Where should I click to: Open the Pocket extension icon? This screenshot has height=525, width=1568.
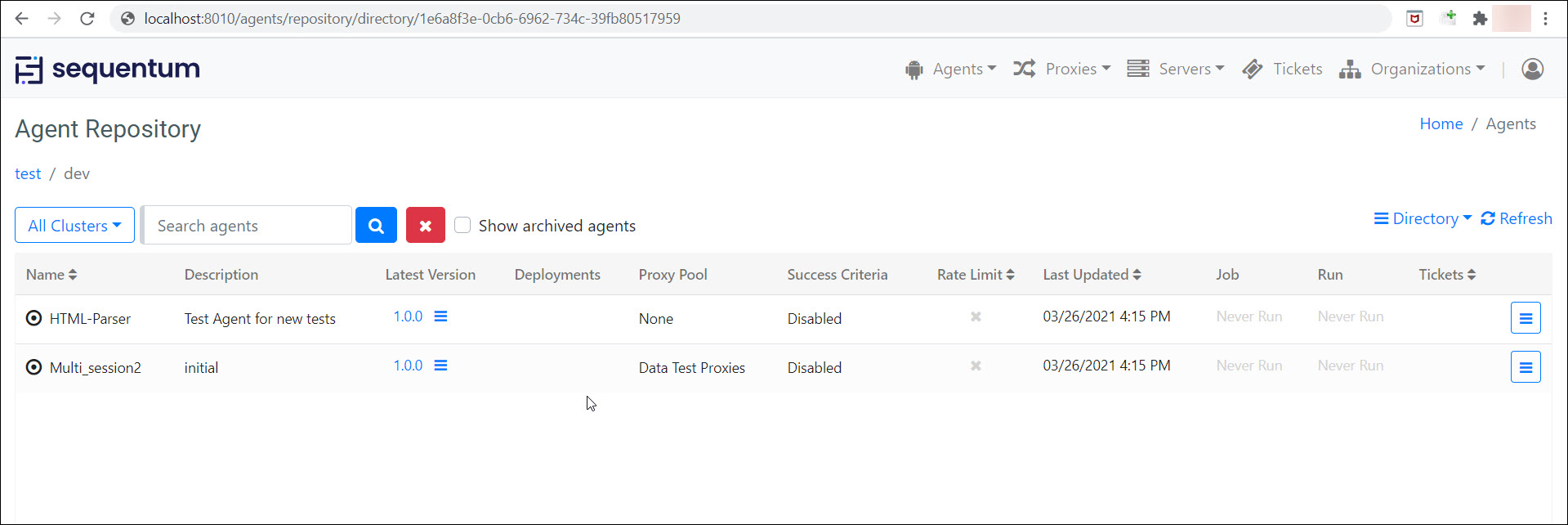(1414, 18)
